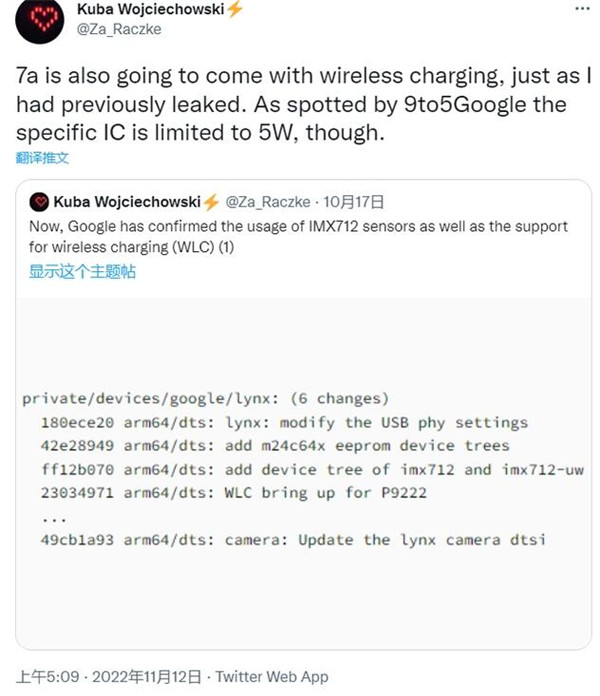The width and height of the screenshot is (600, 696).
Task: Click the @Za_Raczke handle below the top name
Action: (x=118, y=29)
